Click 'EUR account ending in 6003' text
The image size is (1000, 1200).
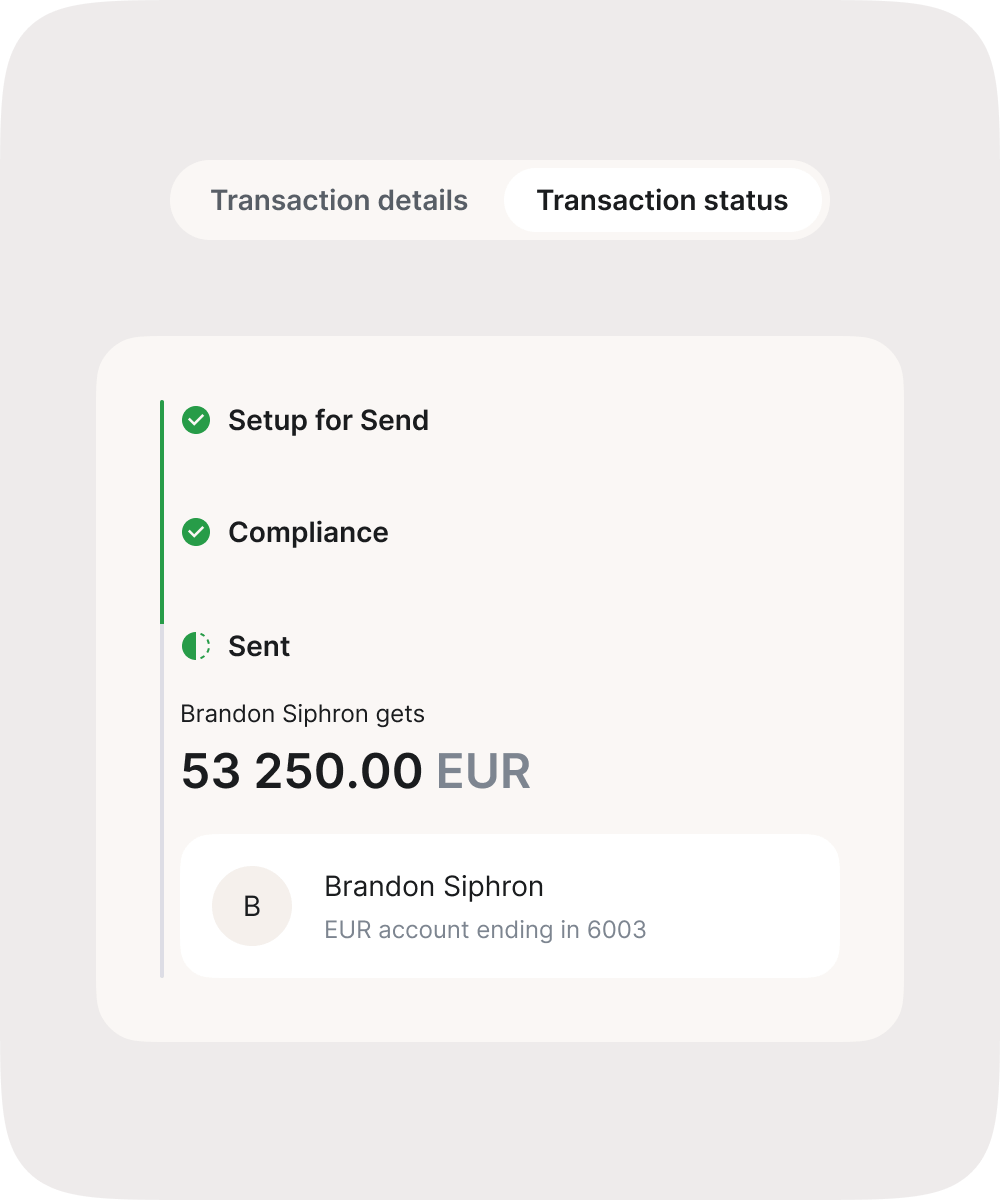(485, 930)
